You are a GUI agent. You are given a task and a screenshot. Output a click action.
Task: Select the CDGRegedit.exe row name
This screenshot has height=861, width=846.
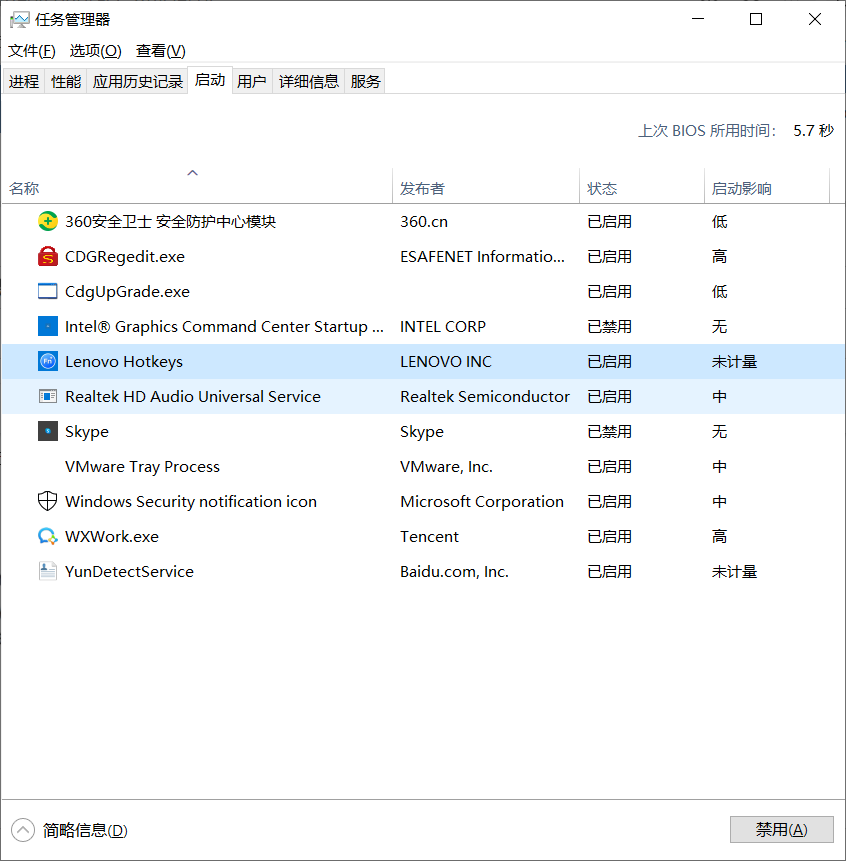(125, 256)
